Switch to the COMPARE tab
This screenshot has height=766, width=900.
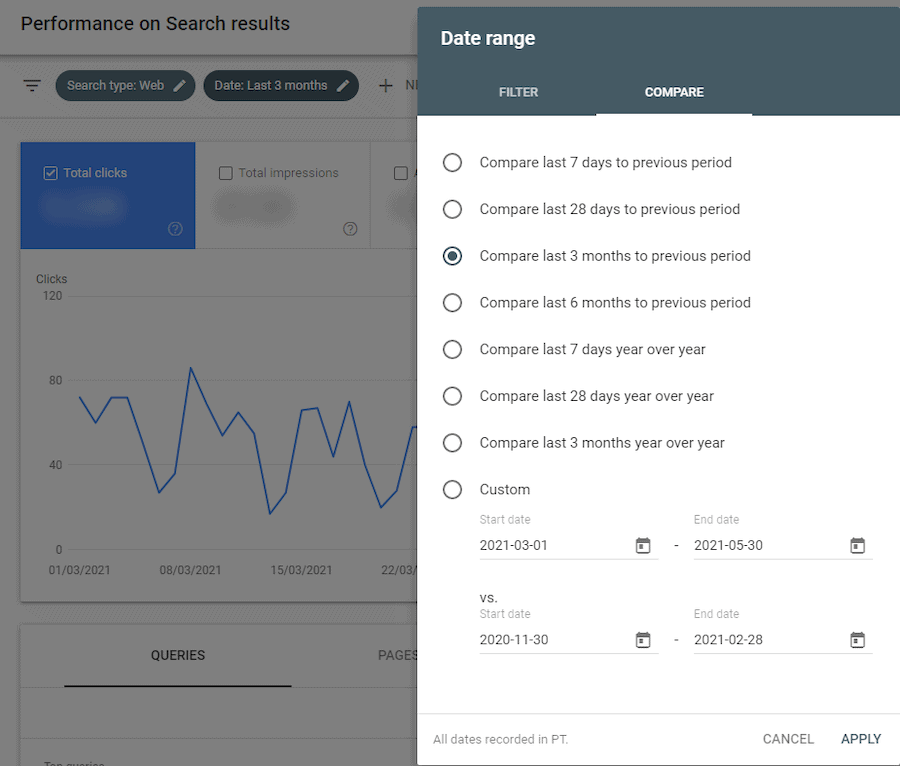click(x=674, y=92)
